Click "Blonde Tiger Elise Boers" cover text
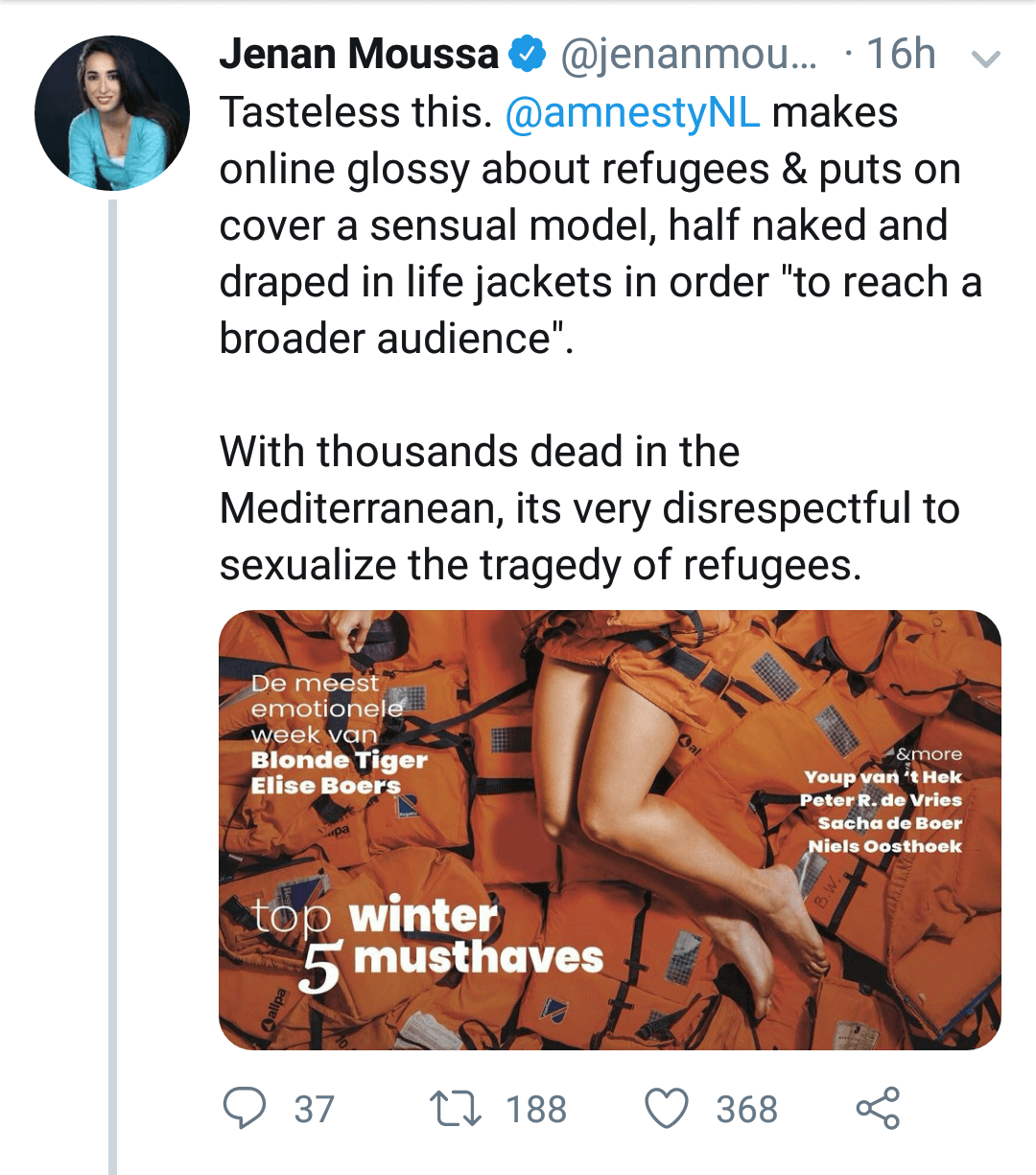This screenshot has width=1036, height=1175. (x=339, y=773)
